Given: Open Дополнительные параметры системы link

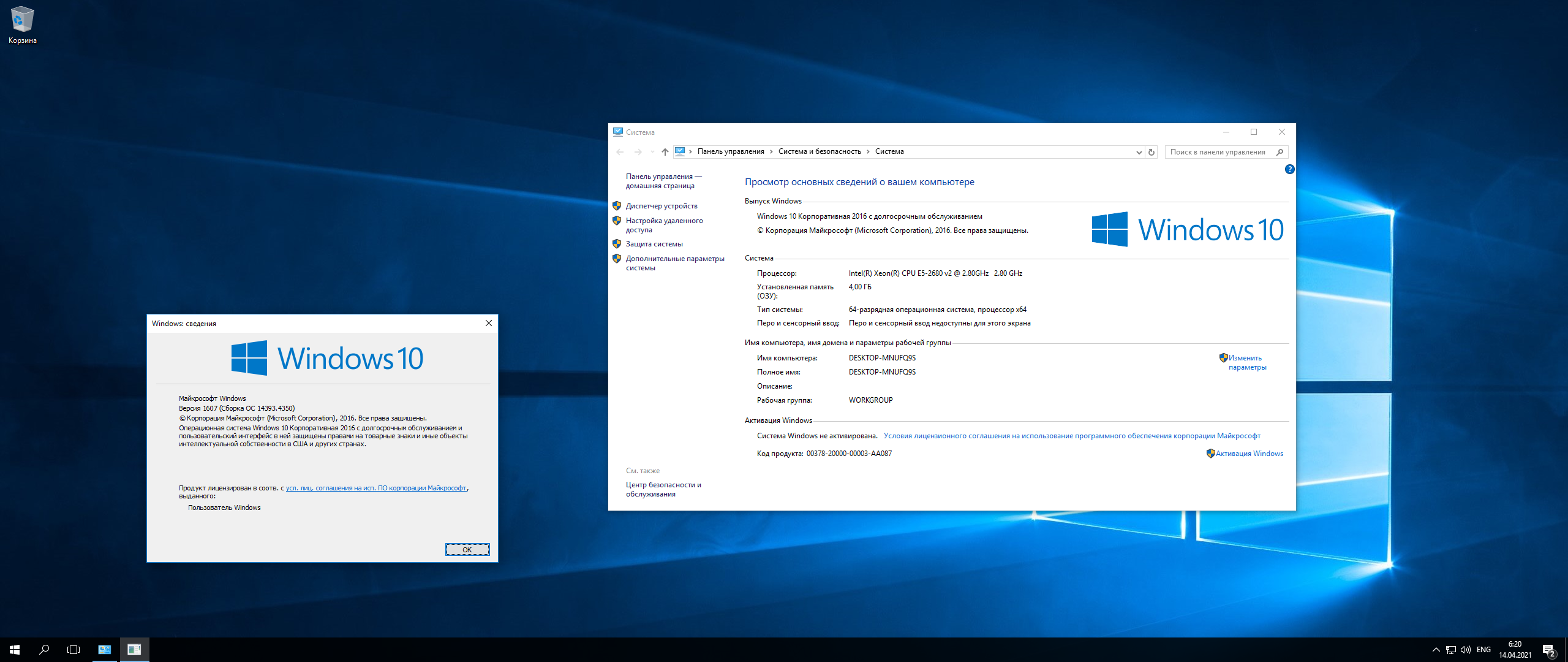Looking at the screenshot, I should (x=675, y=263).
